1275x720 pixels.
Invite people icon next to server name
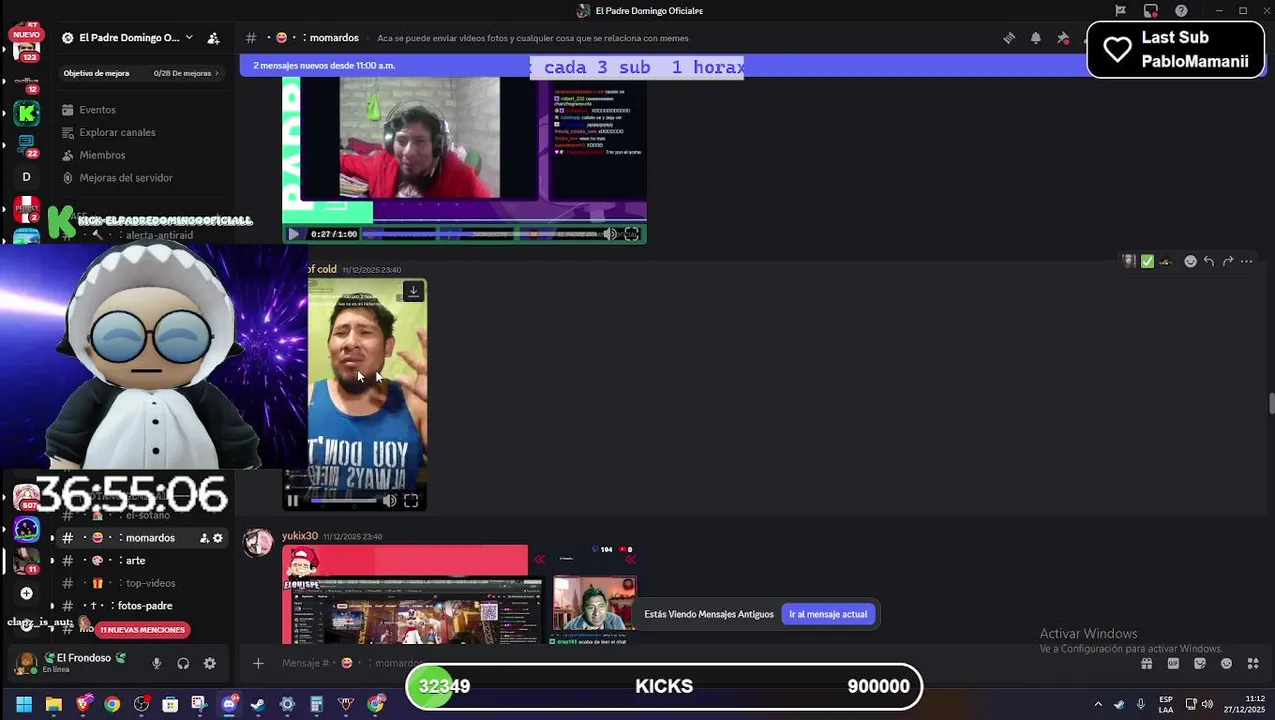[x=213, y=38]
